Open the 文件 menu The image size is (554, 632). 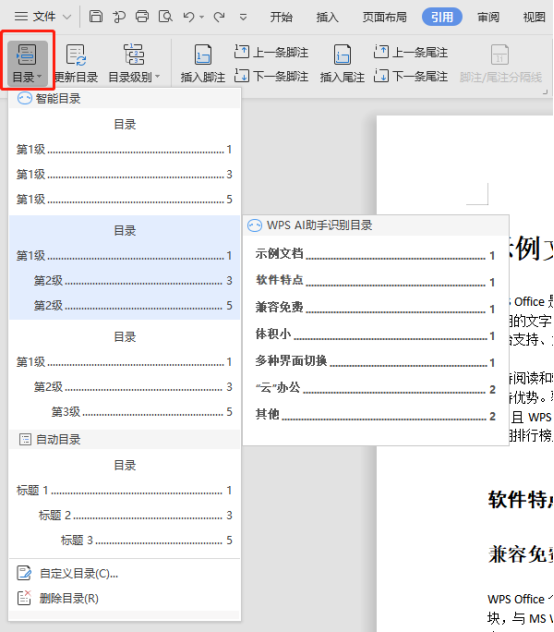[35, 17]
